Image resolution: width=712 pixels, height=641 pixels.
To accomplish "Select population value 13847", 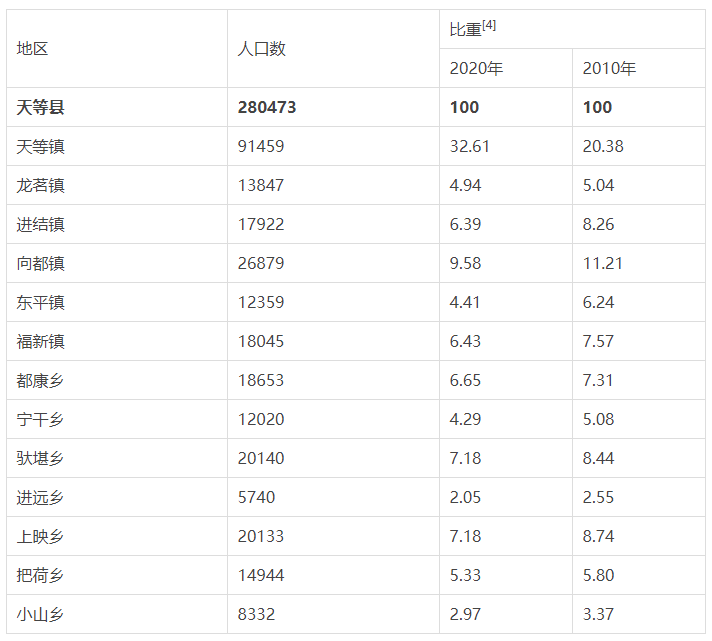I will tap(261, 186).
